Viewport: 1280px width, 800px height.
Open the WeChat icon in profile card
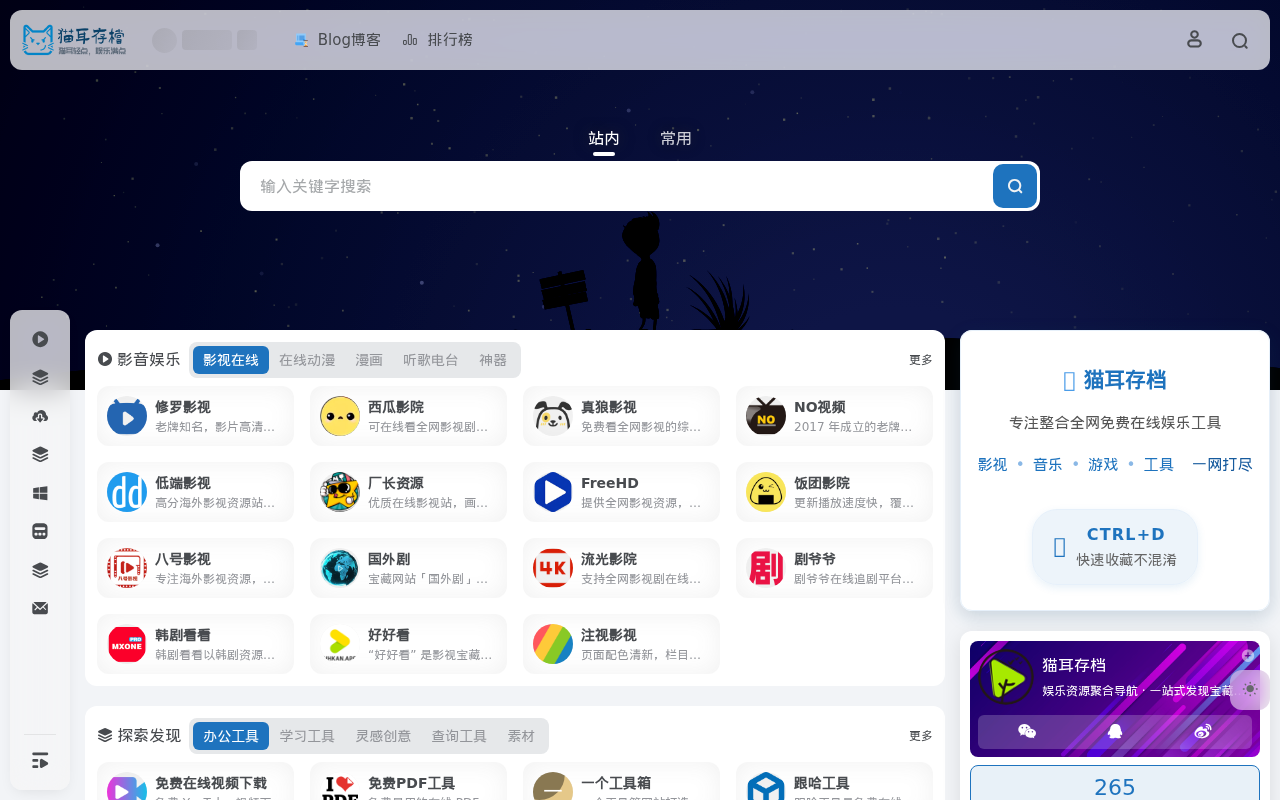coord(1027,732)
